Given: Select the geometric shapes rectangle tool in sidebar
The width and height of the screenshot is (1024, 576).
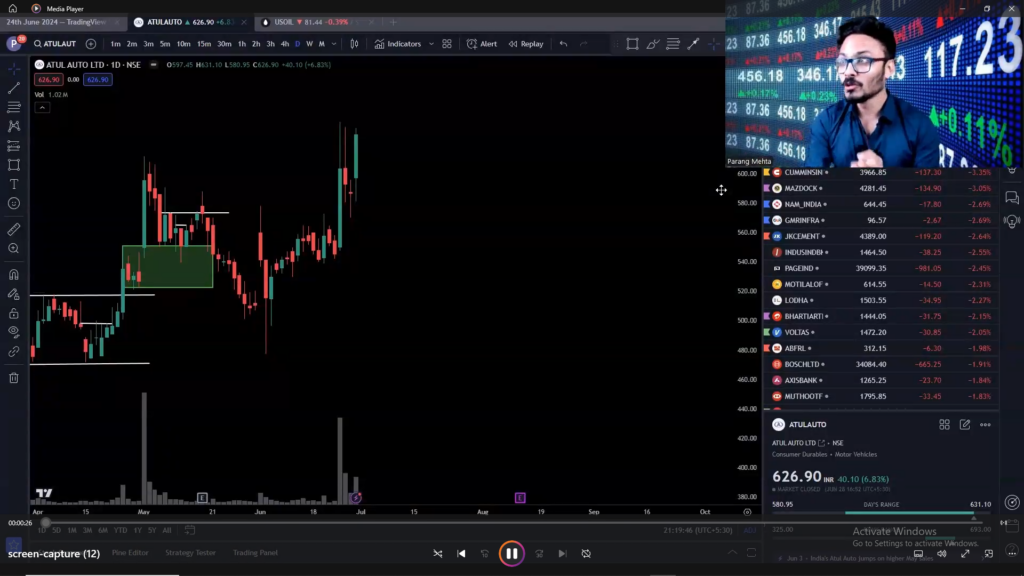Looking at the screenshot, I should 14,165.
